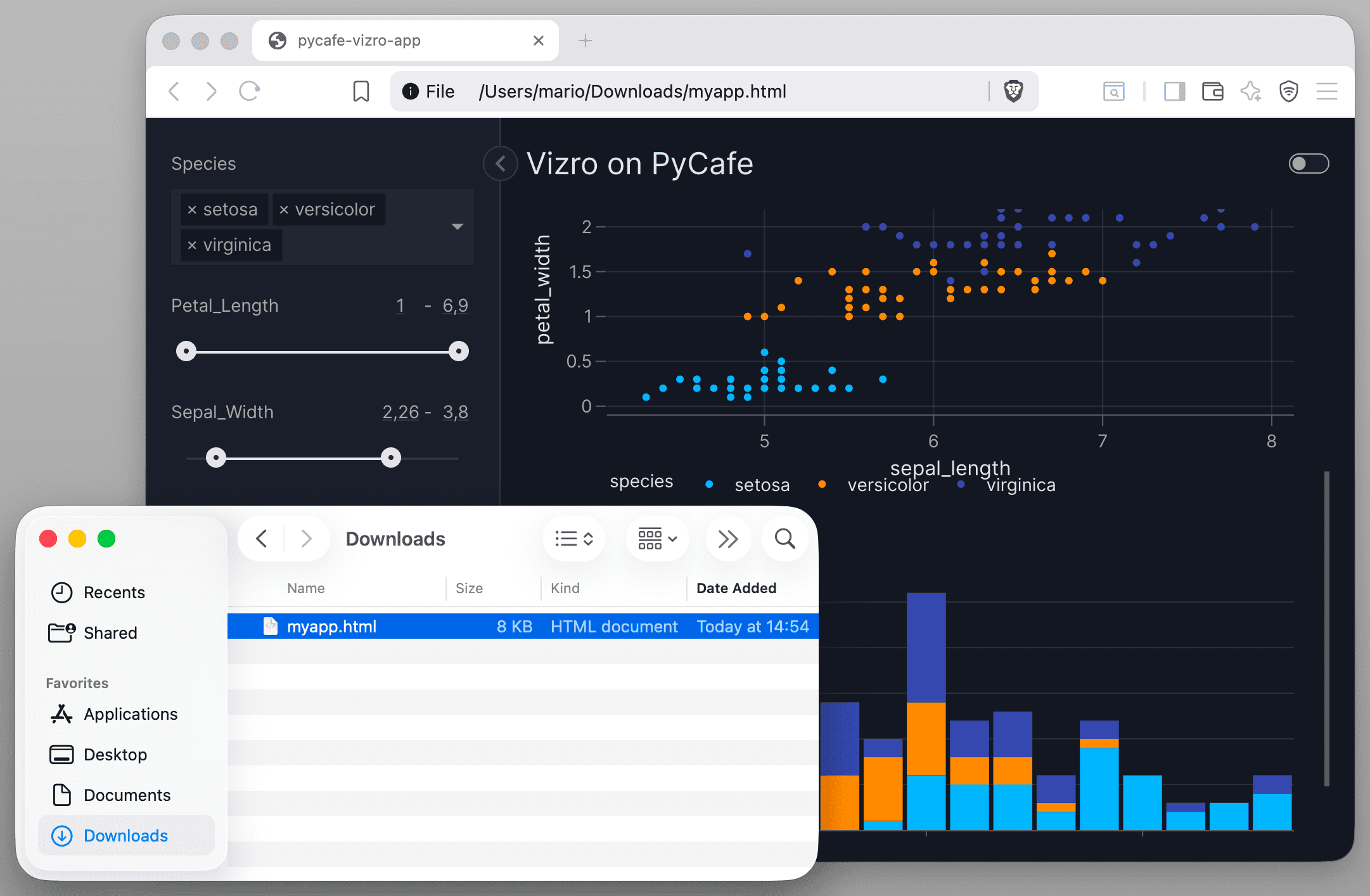Expand the Species dropdown arrow
Image resolution: width=1370 pixels, height=896 pixels.
click(457, 226)
